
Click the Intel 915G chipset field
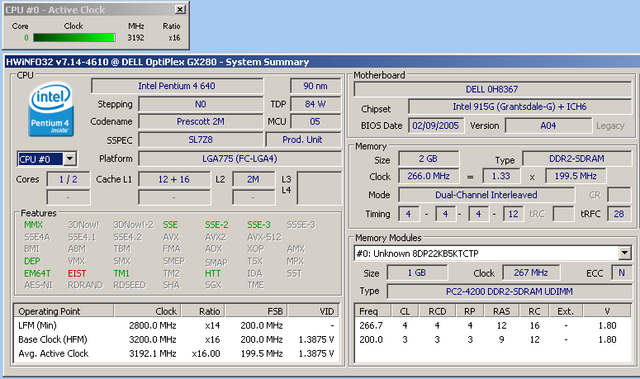(520, 107)
